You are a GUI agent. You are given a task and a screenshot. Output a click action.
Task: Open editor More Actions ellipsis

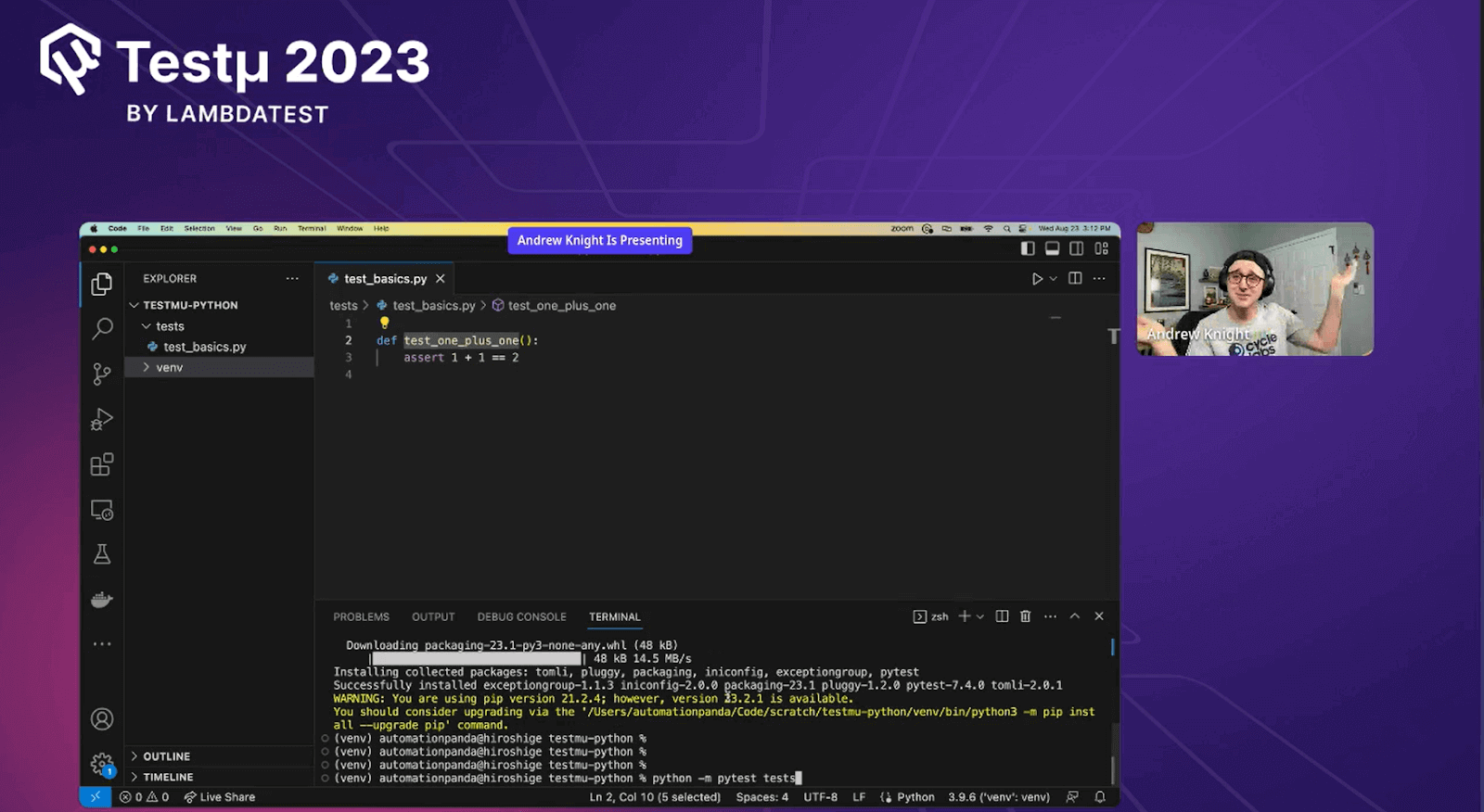click(1099, 278)
